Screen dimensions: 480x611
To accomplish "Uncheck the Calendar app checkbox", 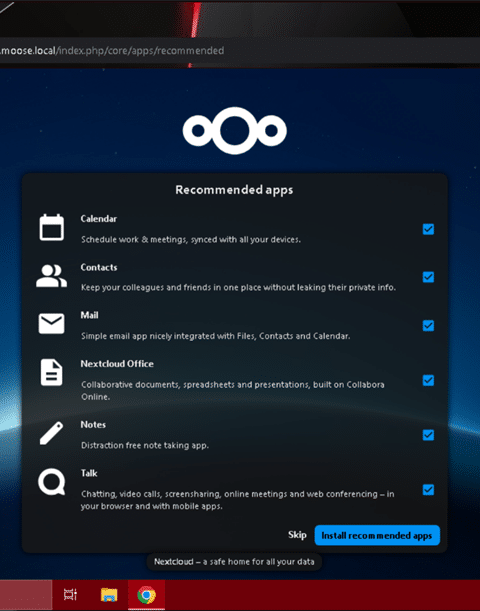I will point(428,229).
